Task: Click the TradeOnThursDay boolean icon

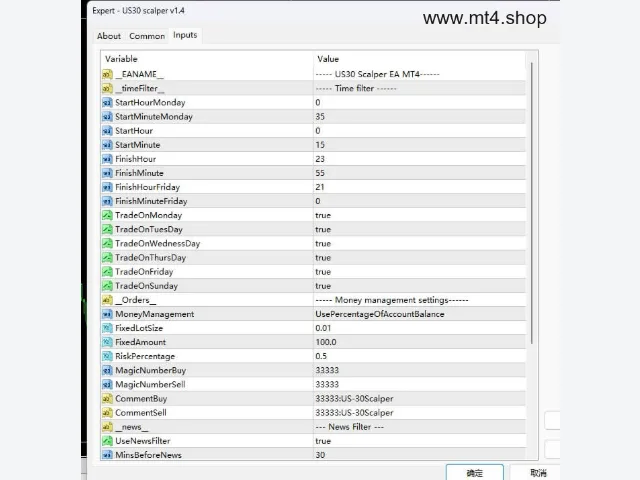Action: click(107, 258)
